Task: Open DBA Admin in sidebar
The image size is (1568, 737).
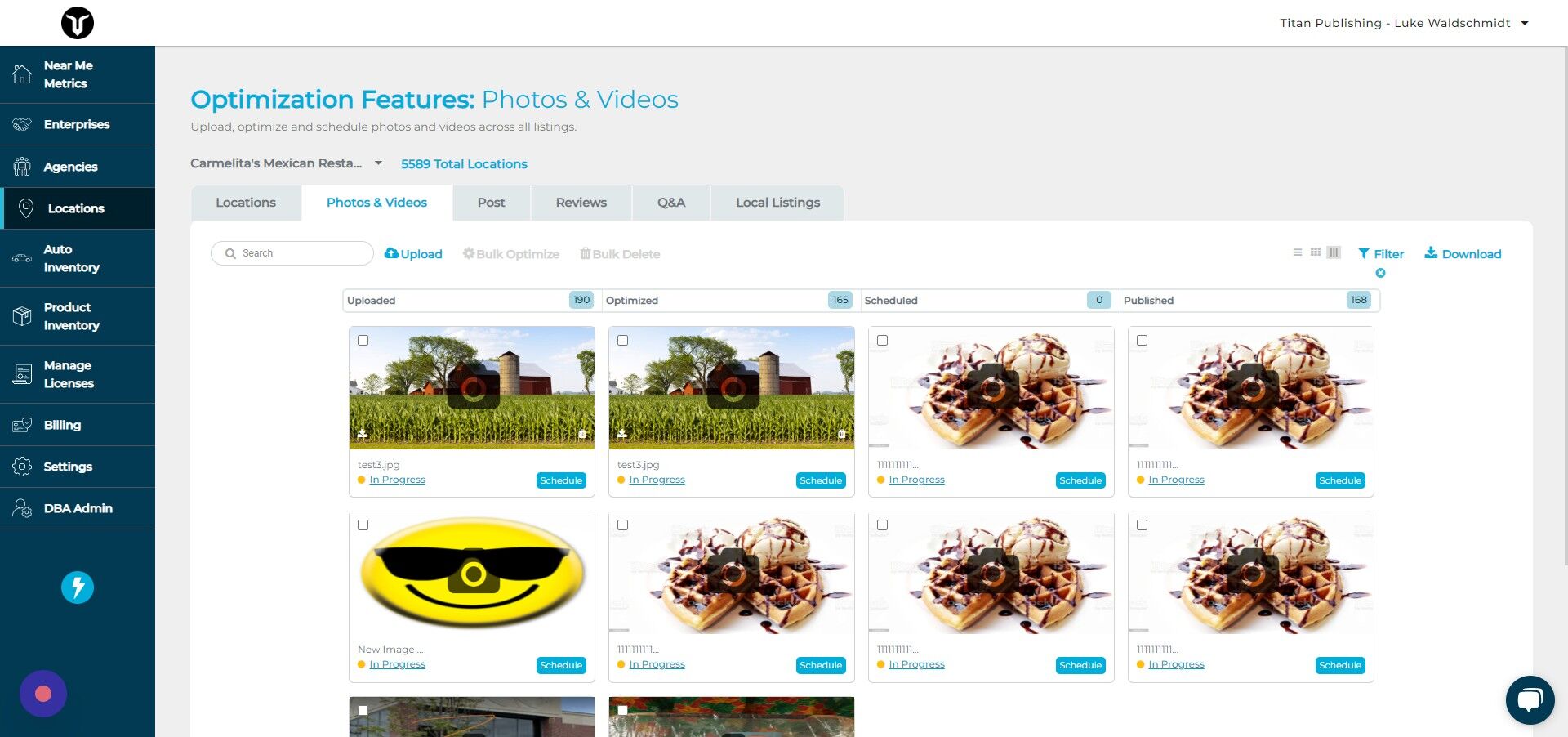Action: 78,508
